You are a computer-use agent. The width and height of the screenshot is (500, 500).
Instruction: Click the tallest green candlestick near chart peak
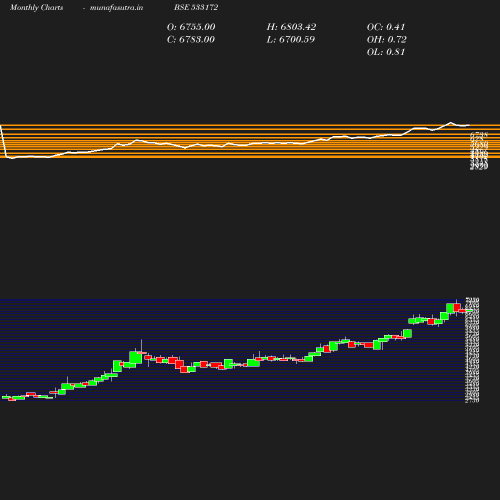coord(450,308)
